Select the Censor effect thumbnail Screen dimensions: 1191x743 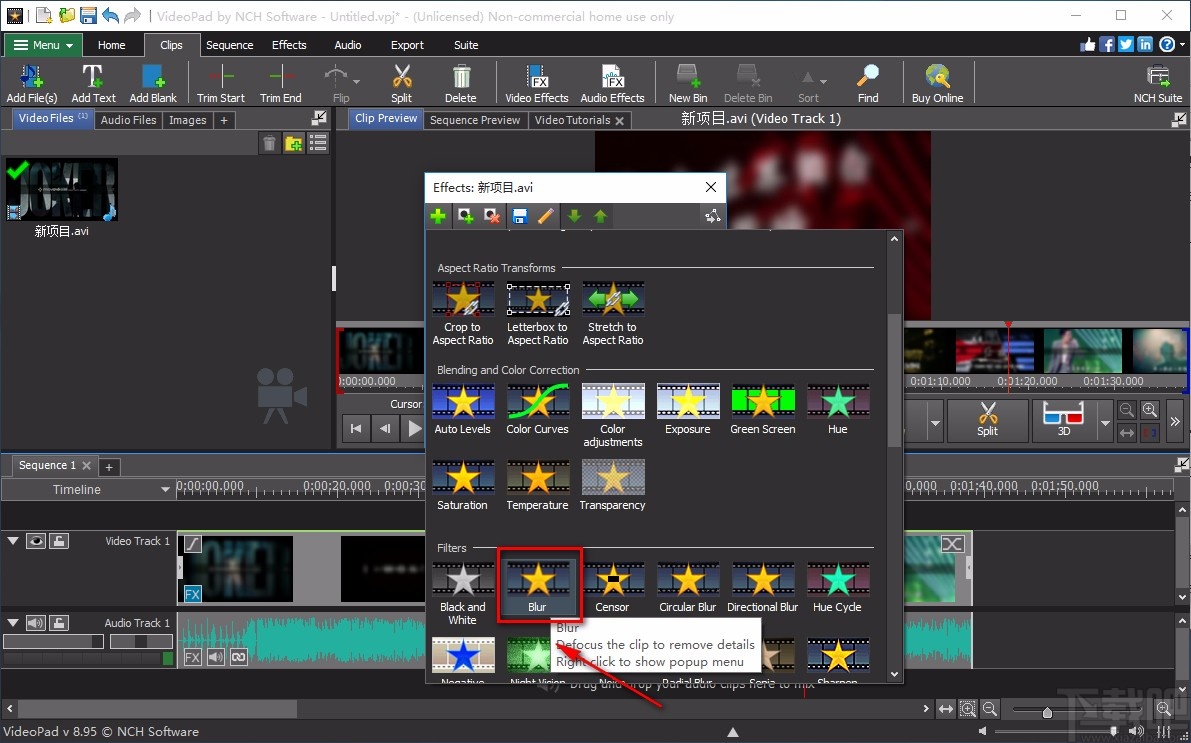pyautogui.click(x=613, y=578)
